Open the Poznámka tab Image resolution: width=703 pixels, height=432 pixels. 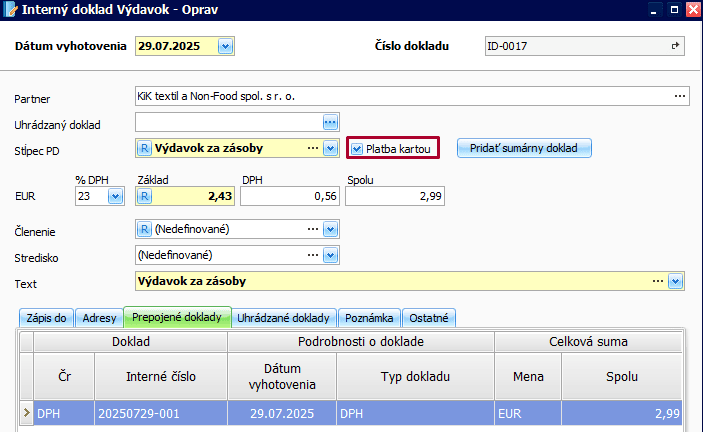tap(369, 318)
